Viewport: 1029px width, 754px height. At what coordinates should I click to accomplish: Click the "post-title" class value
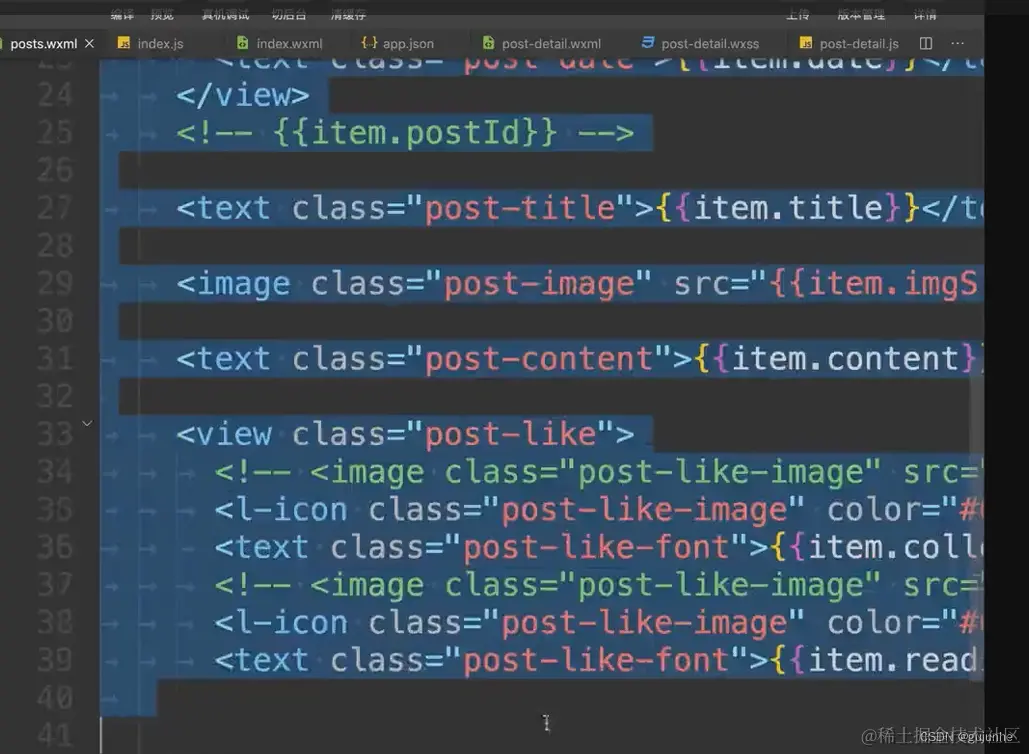pos(520,209)
